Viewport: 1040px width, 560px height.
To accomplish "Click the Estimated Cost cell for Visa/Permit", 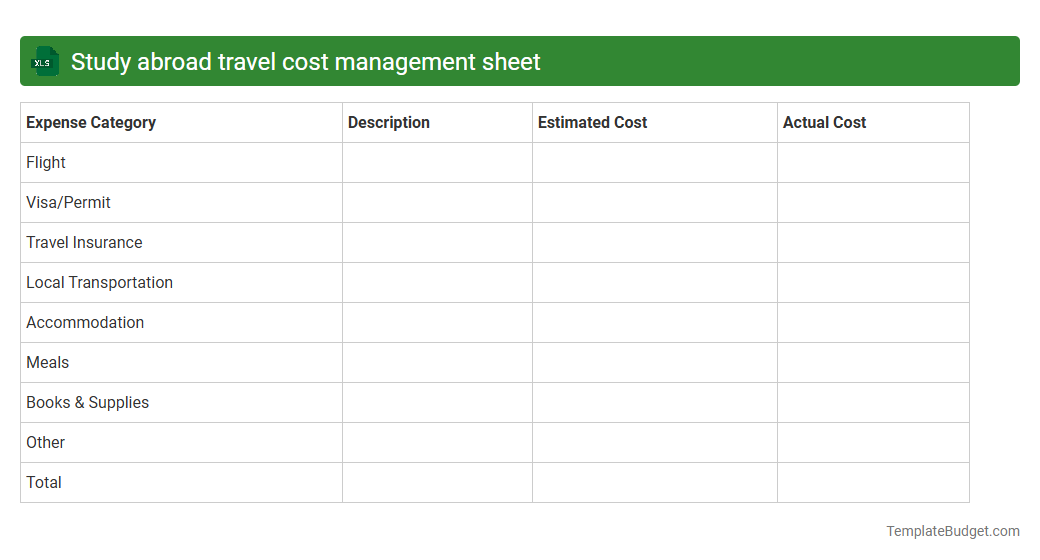I will point(655,202).
